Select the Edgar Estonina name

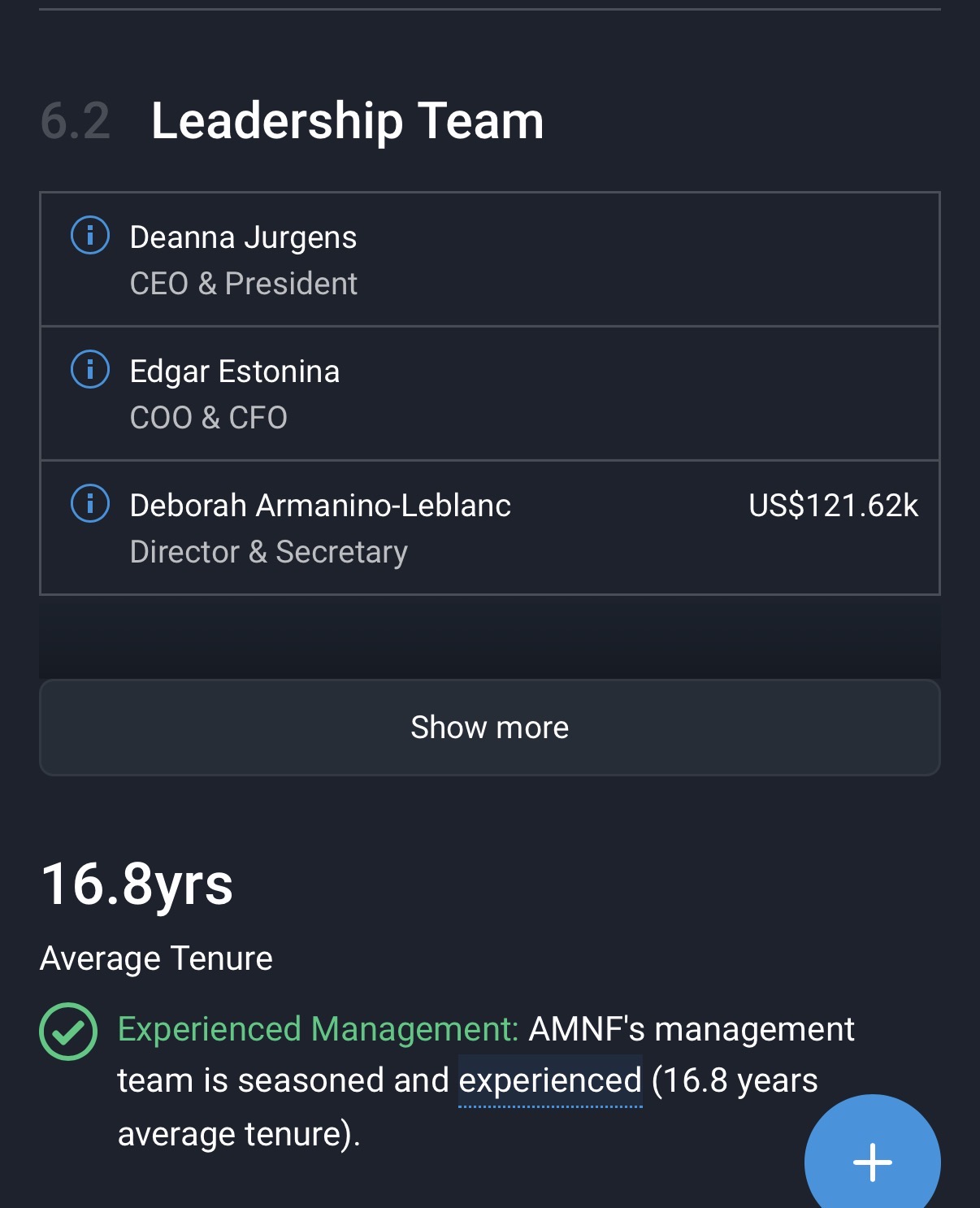point(235,372)
